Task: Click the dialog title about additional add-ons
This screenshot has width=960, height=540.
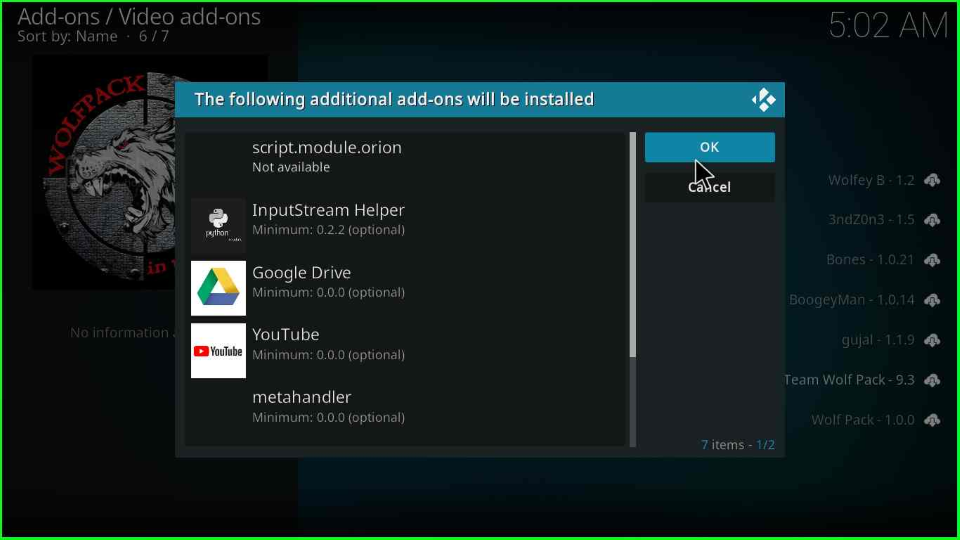Action: click(x=394, y=99)
